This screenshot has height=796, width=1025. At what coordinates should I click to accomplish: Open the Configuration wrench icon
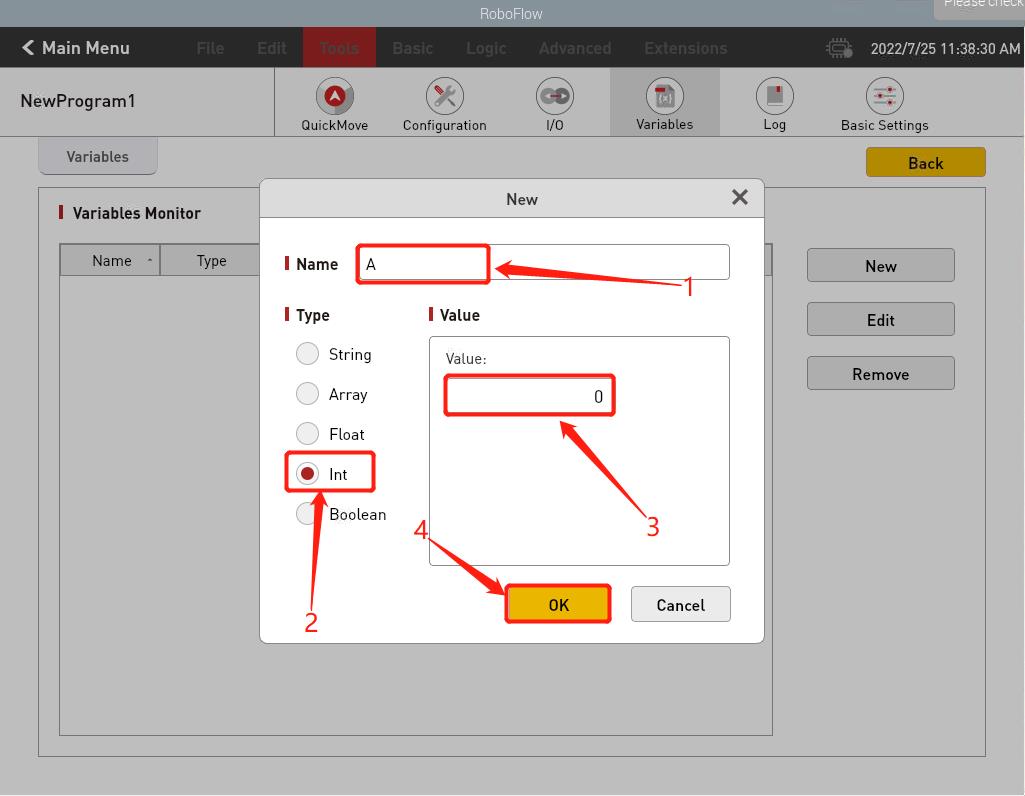coord(444,97)
